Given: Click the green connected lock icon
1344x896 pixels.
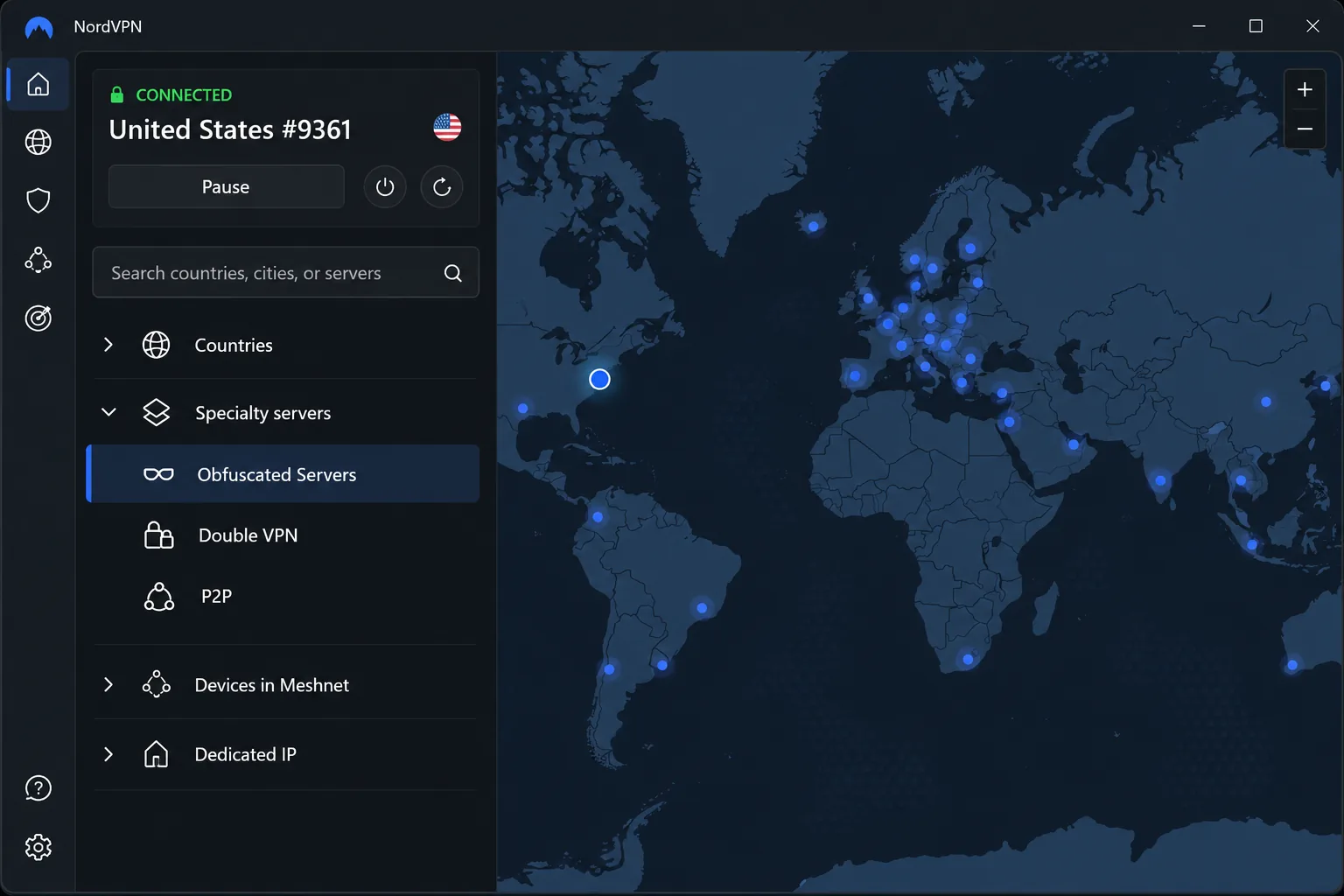Looking at the screenshot, I should click(x=116, y=94).
